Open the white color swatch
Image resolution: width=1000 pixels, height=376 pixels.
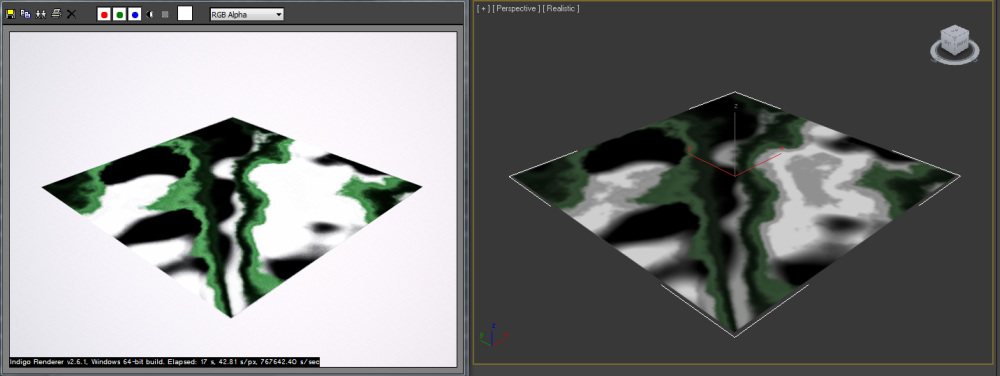click(185, 13)
